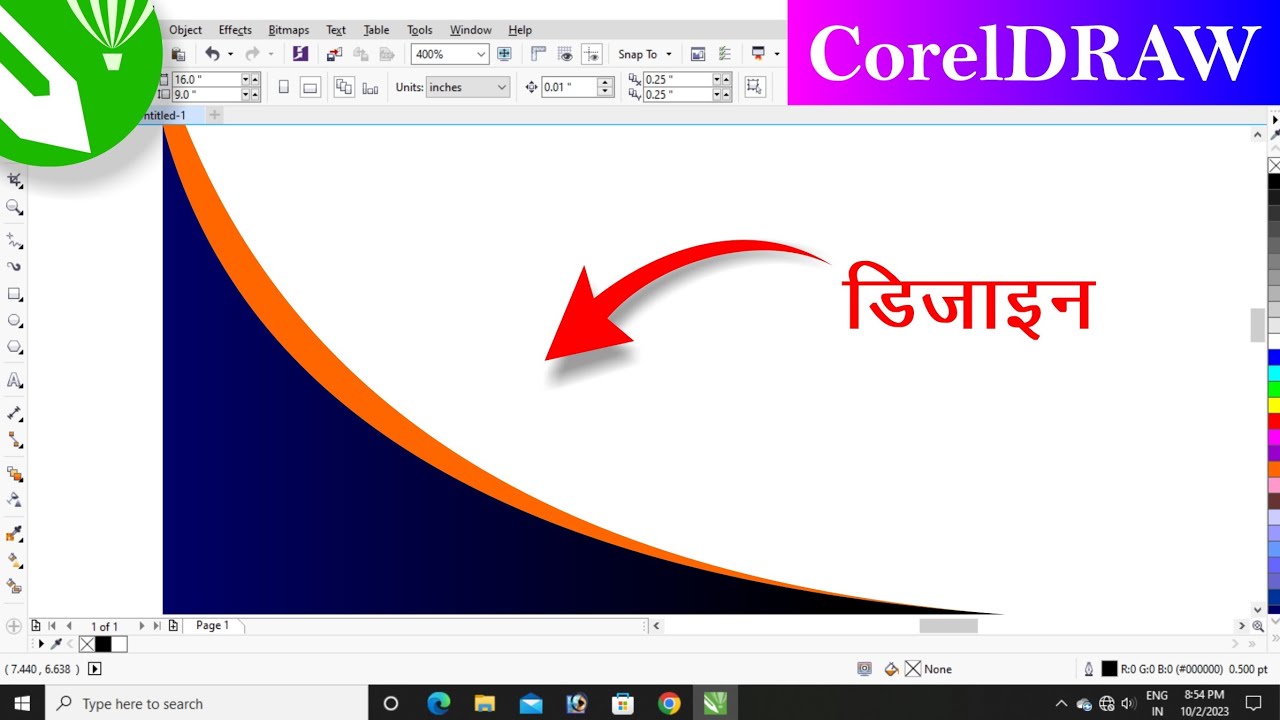Select the Rectangle tool
The image size is (1280, 720).
(15, 294)
